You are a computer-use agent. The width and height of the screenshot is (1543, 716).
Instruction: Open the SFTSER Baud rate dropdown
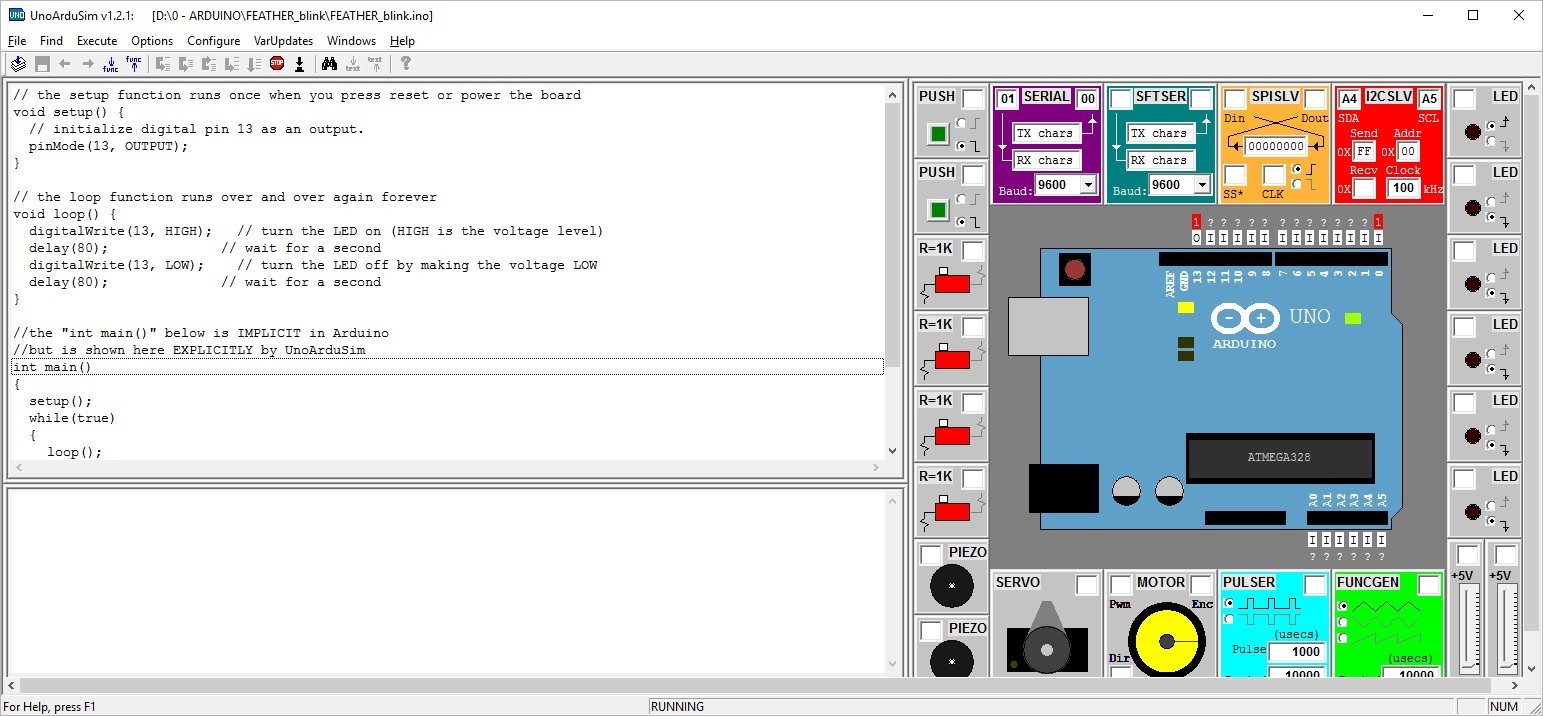(1202, 185)
